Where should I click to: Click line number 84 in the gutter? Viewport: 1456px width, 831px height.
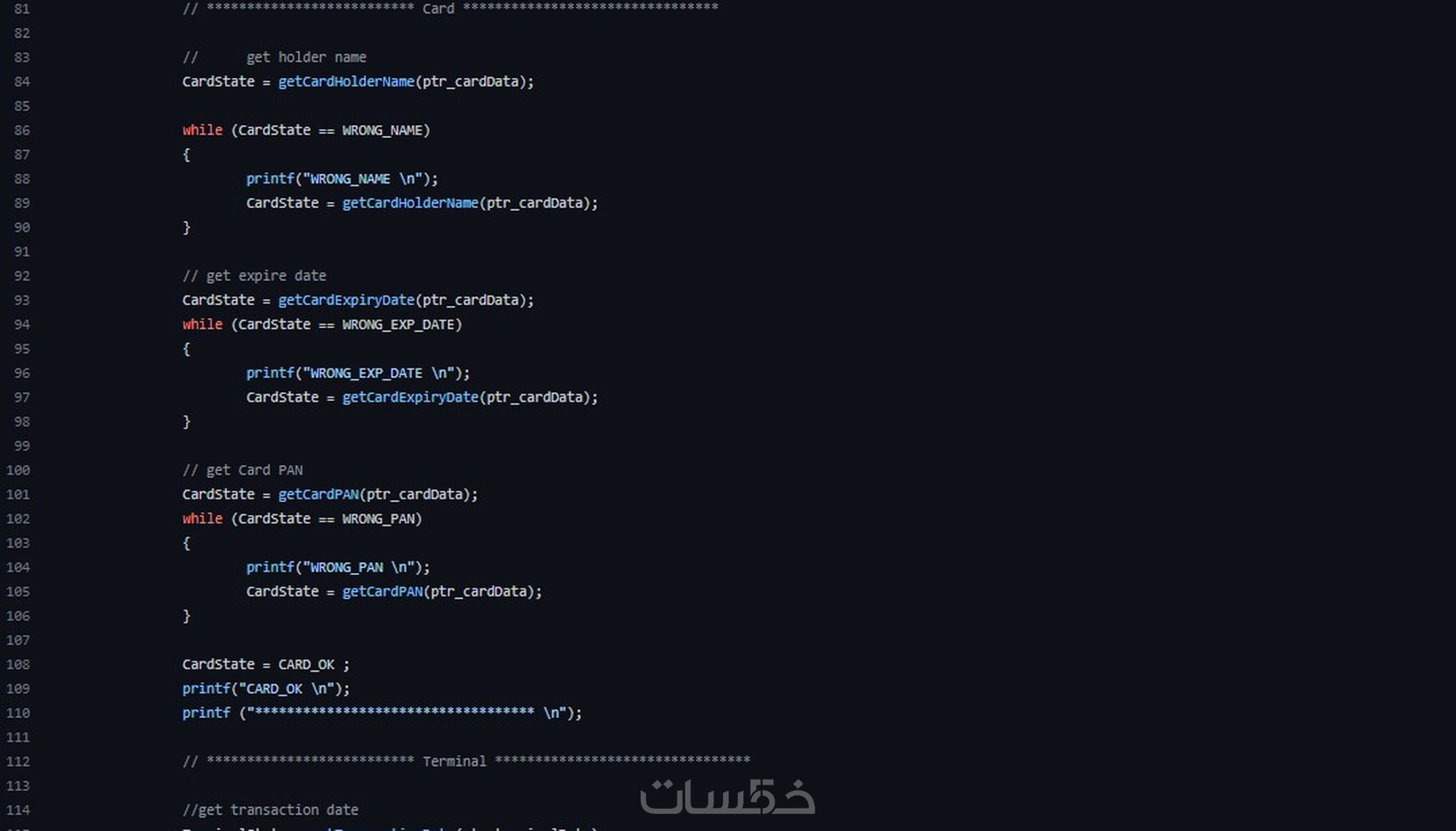pos(22,81)
